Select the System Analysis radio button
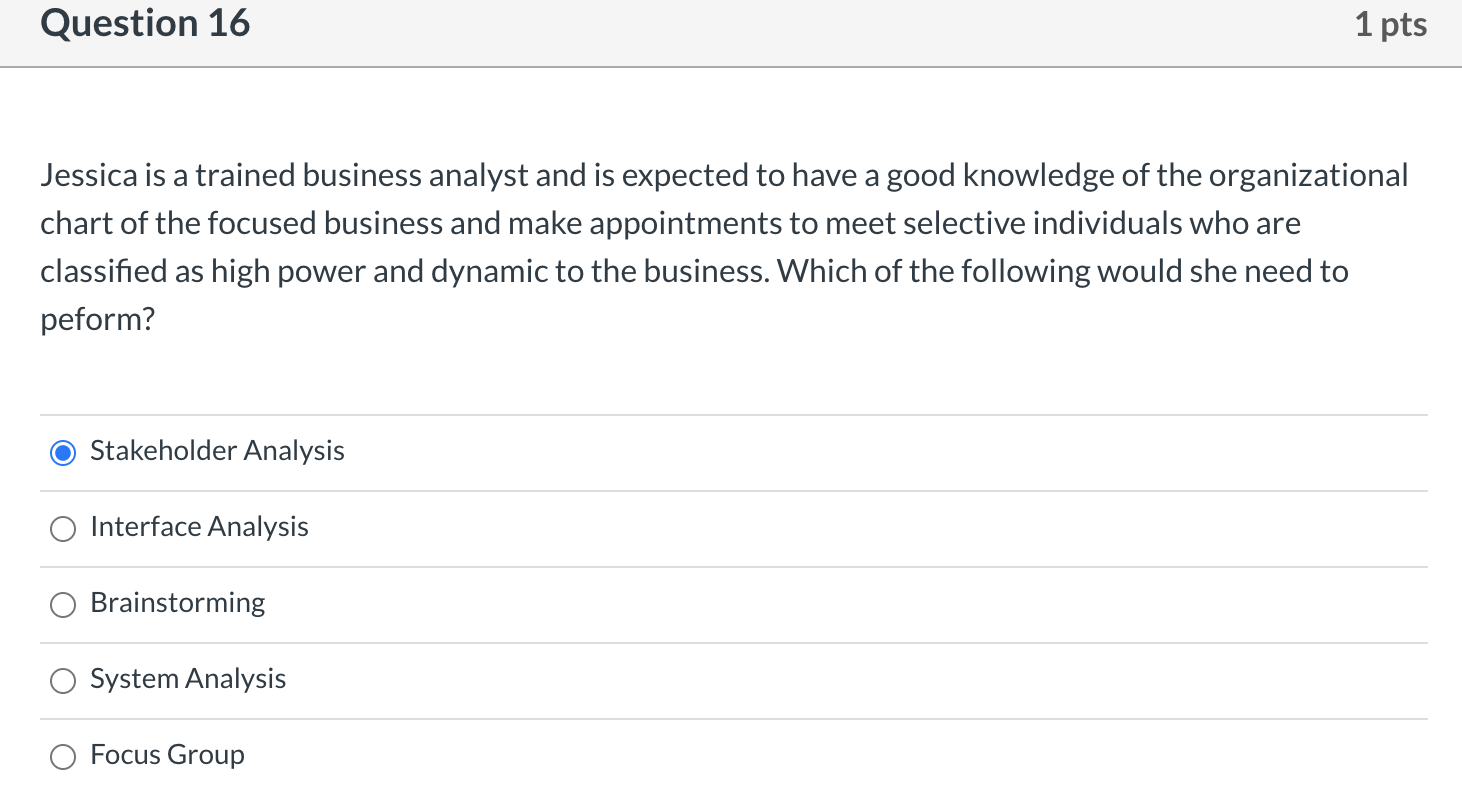This screenshot has width=1462, height=794. [62, 680]
